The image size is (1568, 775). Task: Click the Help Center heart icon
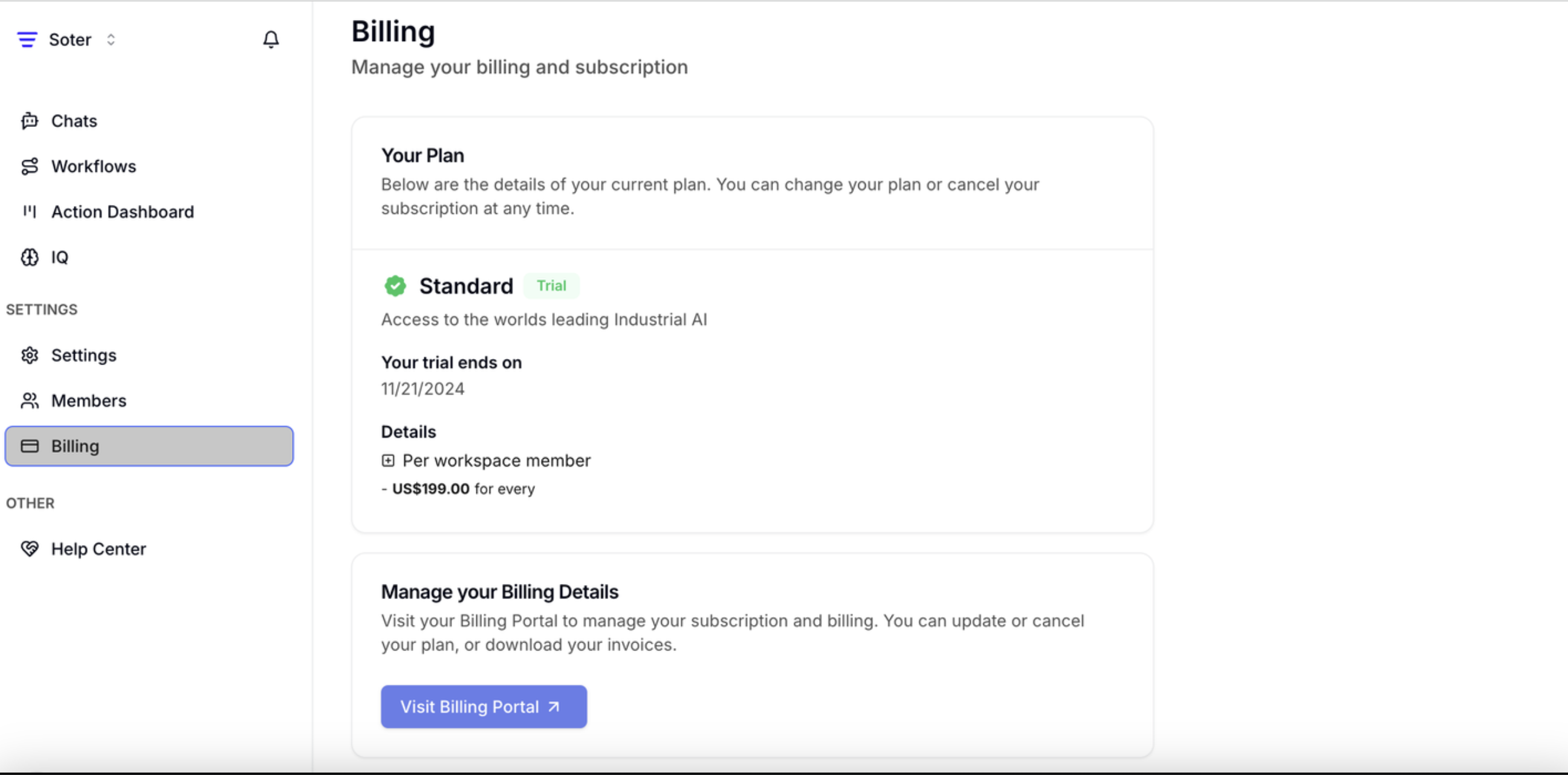coord(30,549)
